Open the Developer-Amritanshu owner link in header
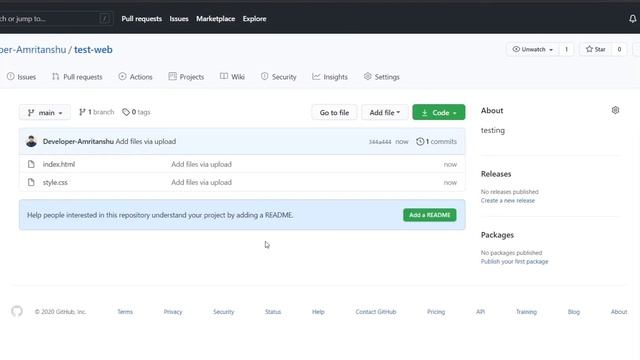The height and width of the screenshot is (360, 640). [33, 50]
